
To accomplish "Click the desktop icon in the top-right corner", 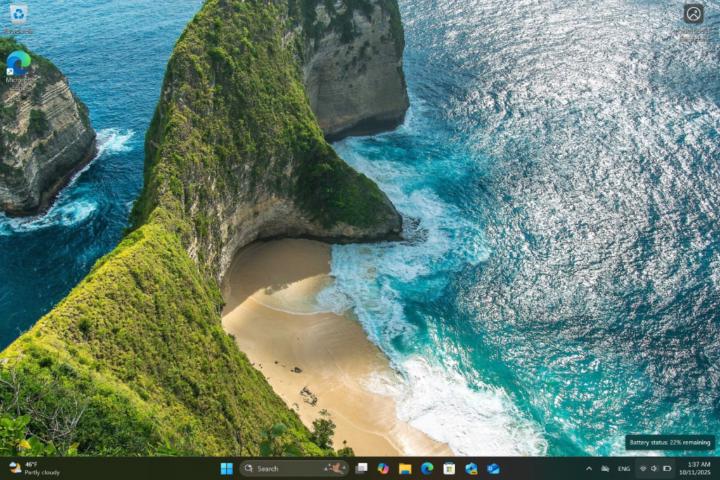I will pyautogui.click(x=693, y=14).
